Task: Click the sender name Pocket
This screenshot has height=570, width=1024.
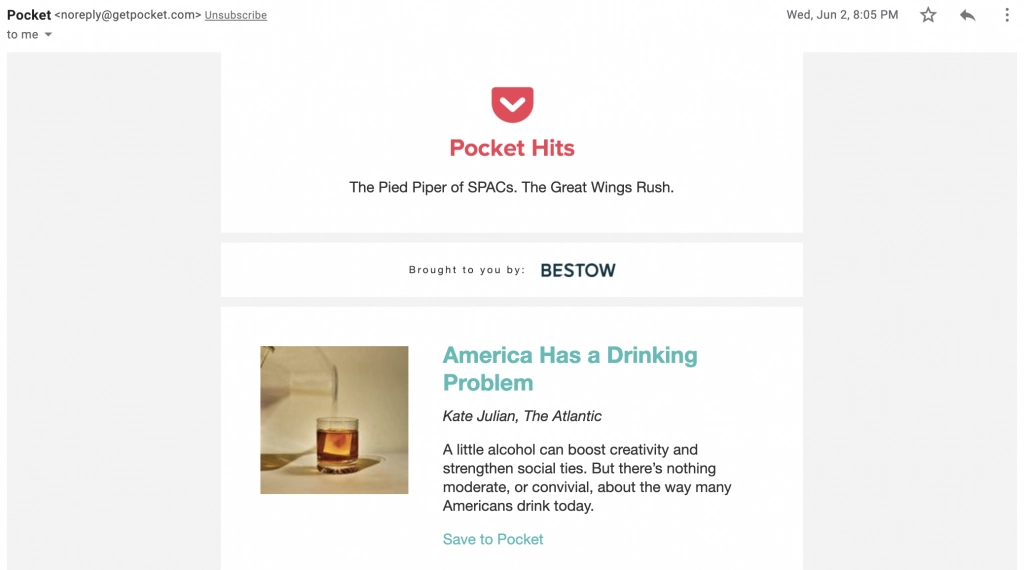Action: tap(29, 15)
